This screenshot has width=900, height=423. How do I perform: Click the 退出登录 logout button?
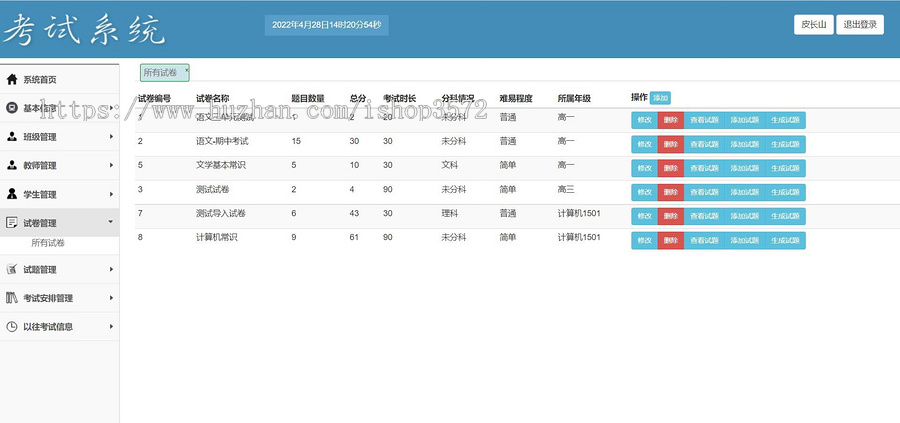[x=859, y=25]
